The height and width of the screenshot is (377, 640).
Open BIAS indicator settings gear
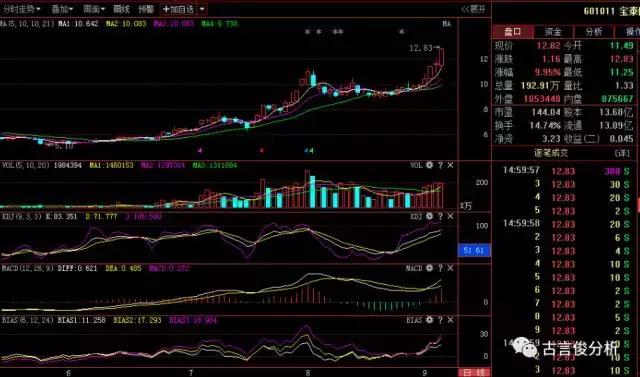click(429, 320)
